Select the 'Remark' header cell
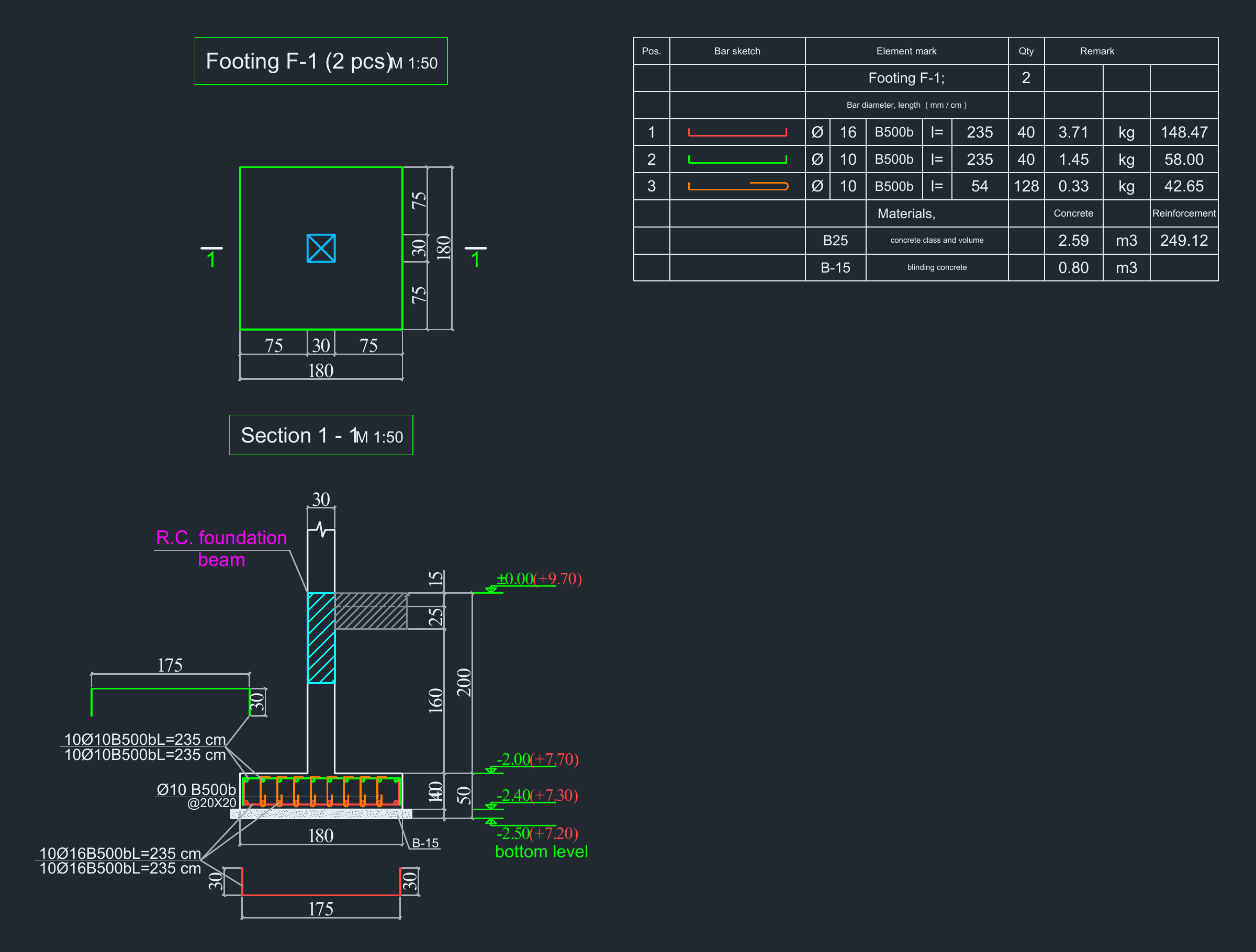This screenshot has width=1256, height=952. [x=1131, y=51]
